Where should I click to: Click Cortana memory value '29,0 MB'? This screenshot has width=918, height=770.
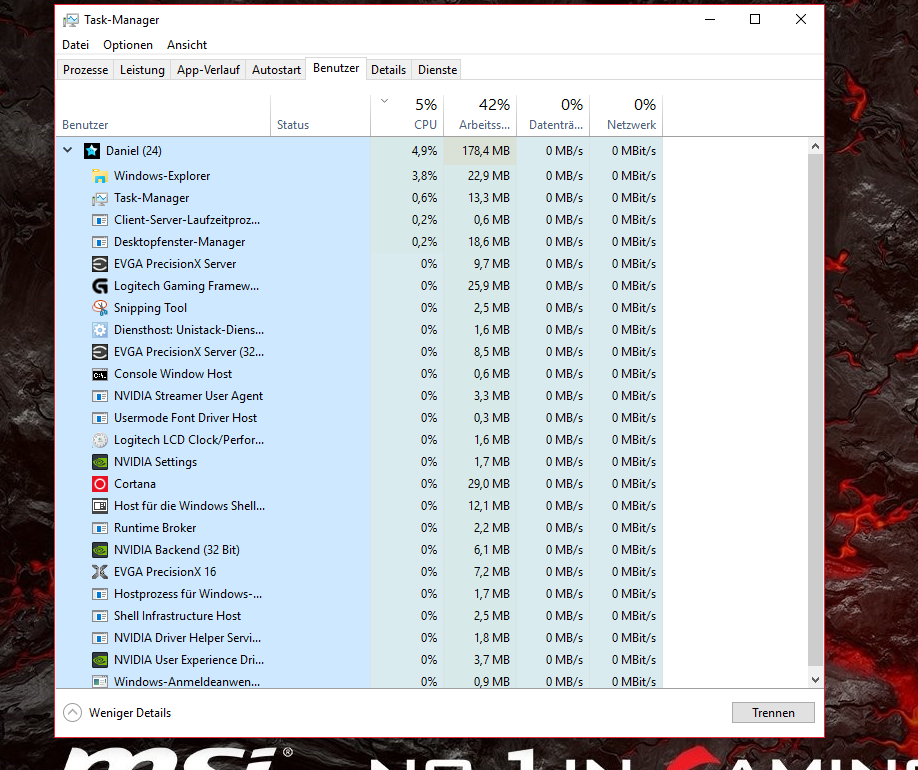[489, 484]
